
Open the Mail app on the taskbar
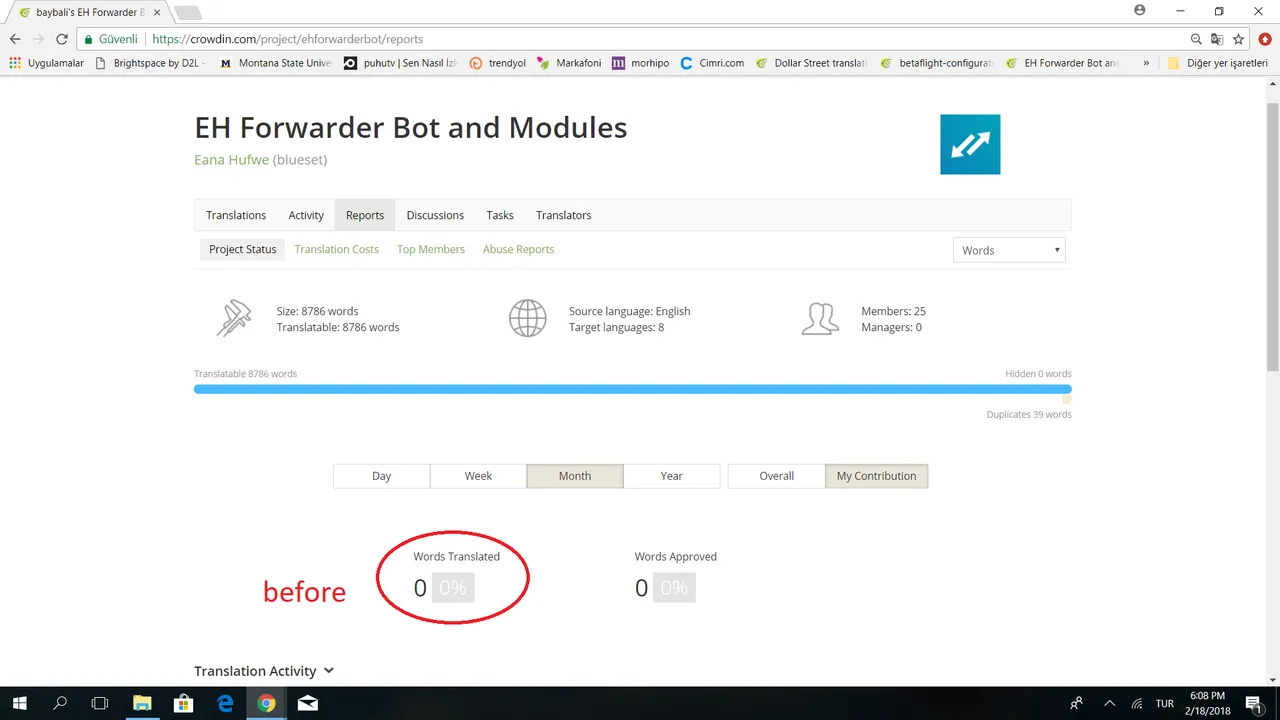click(x=308, y=703)
